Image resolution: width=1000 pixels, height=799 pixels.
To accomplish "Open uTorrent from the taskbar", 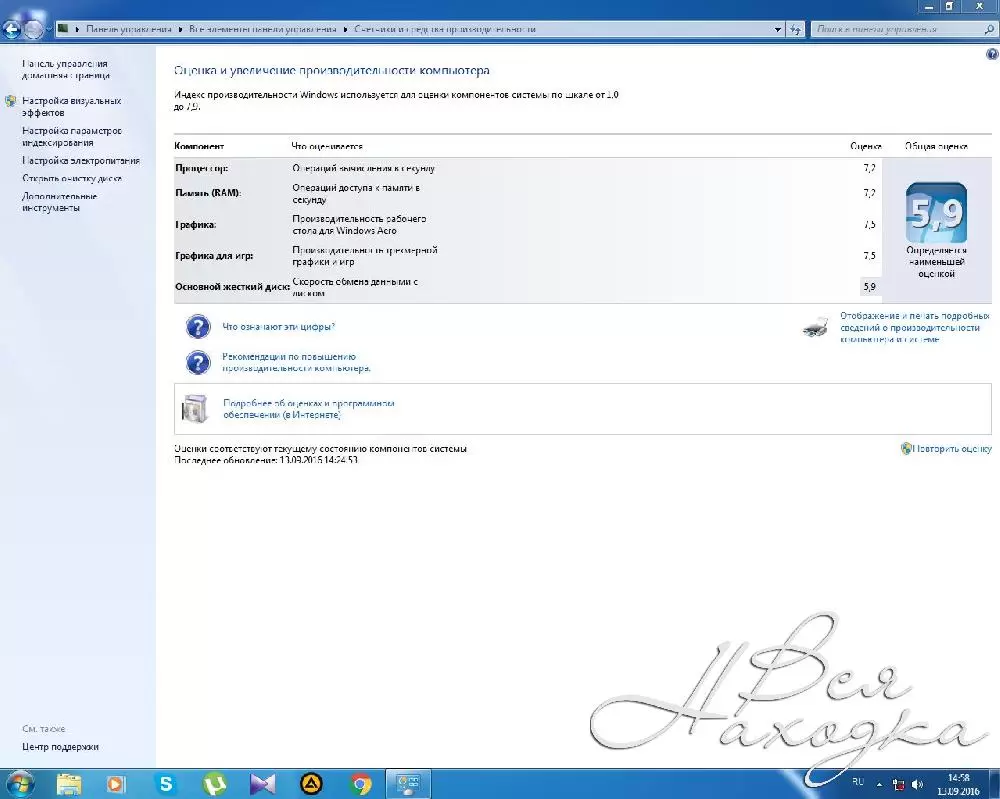I will click(215, 784).
